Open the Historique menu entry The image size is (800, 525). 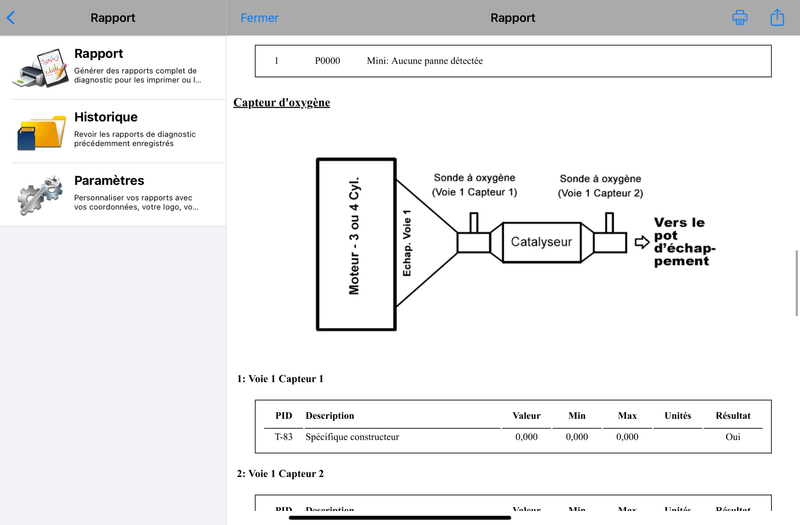point(113,132)
